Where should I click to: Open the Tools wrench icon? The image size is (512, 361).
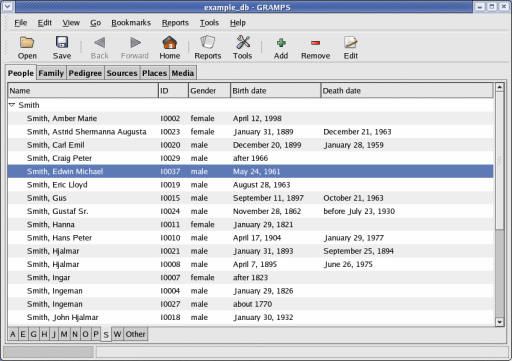(x=243, y=42)
